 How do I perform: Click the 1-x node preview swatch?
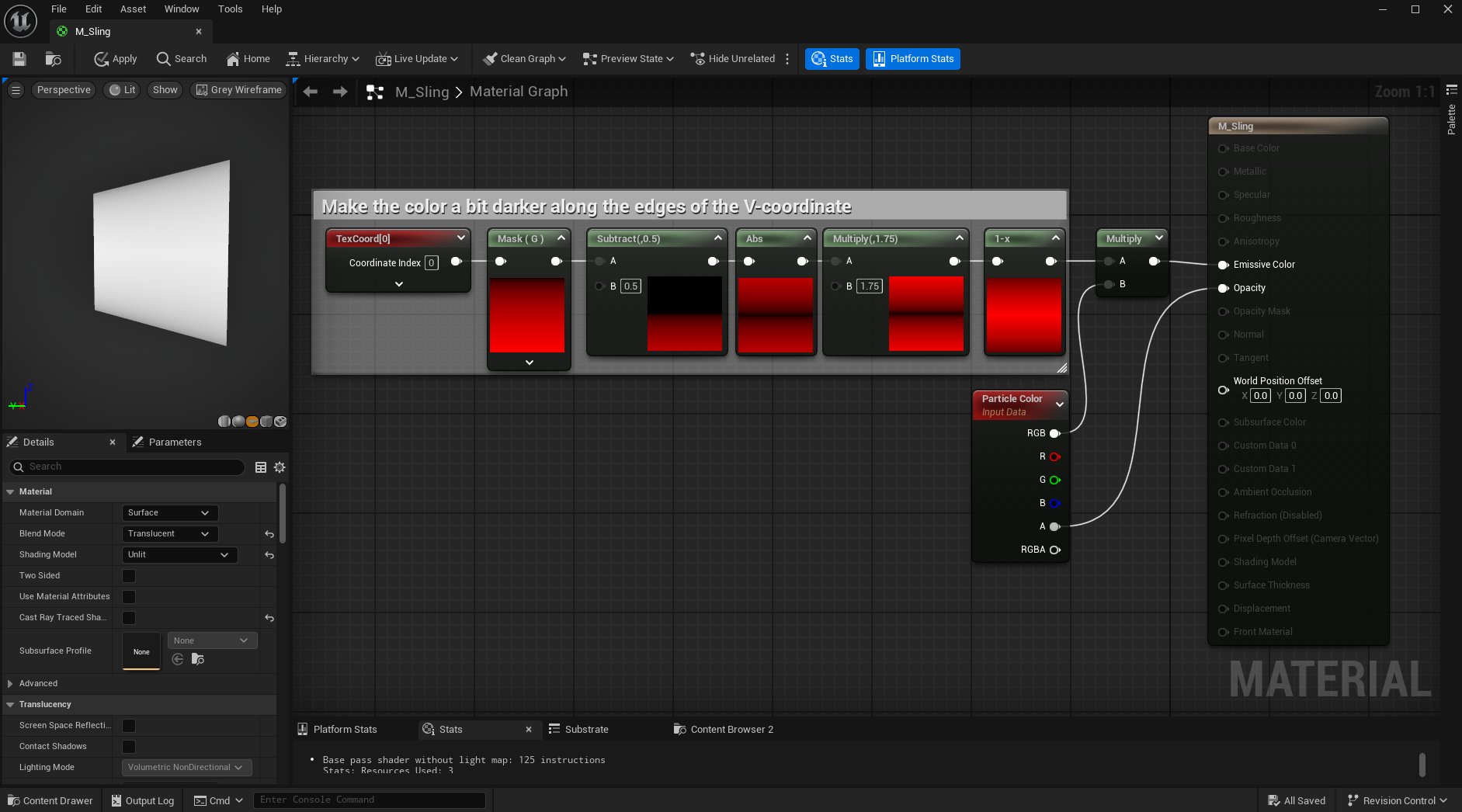click(1023, 314)
